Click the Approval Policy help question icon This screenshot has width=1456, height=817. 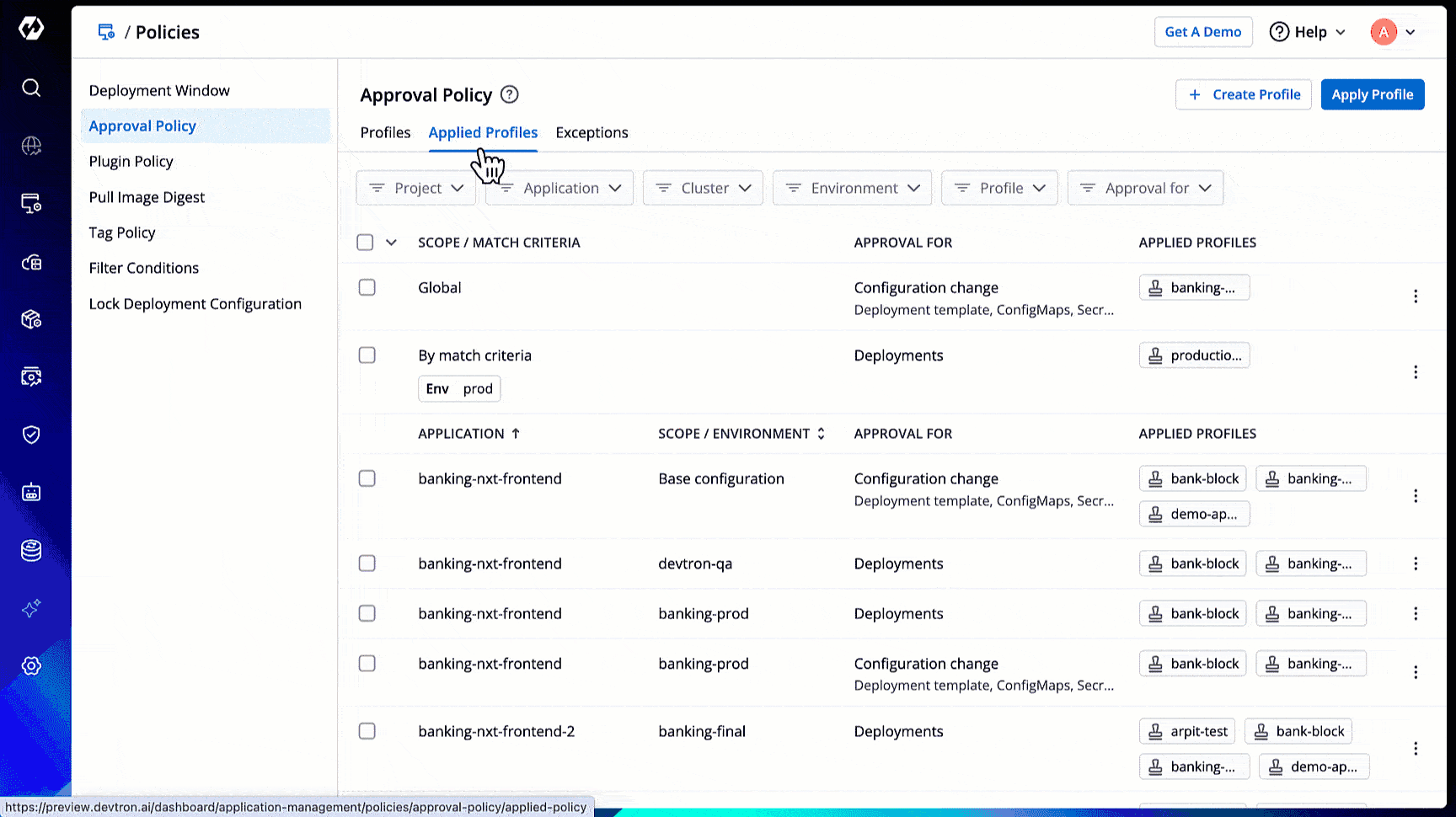(510, 94)
